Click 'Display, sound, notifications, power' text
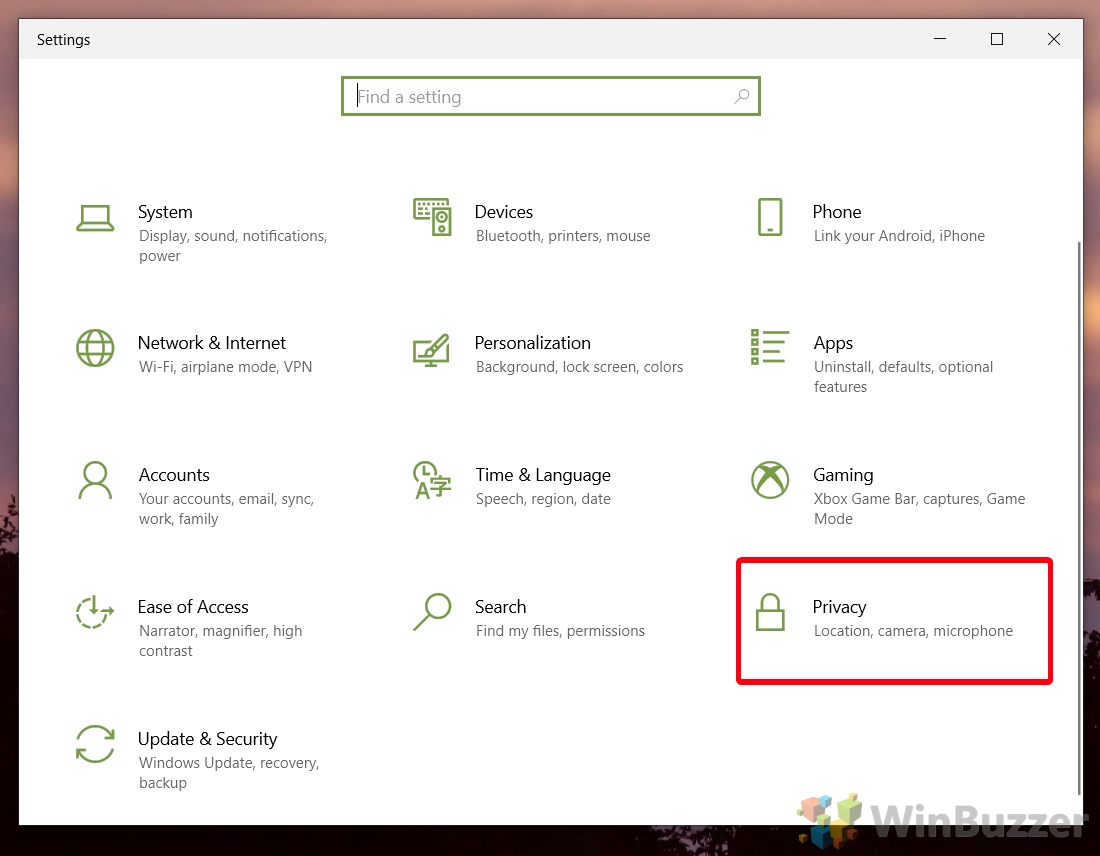The height and width of the screenshot is (856, 1100). point(233,246)
